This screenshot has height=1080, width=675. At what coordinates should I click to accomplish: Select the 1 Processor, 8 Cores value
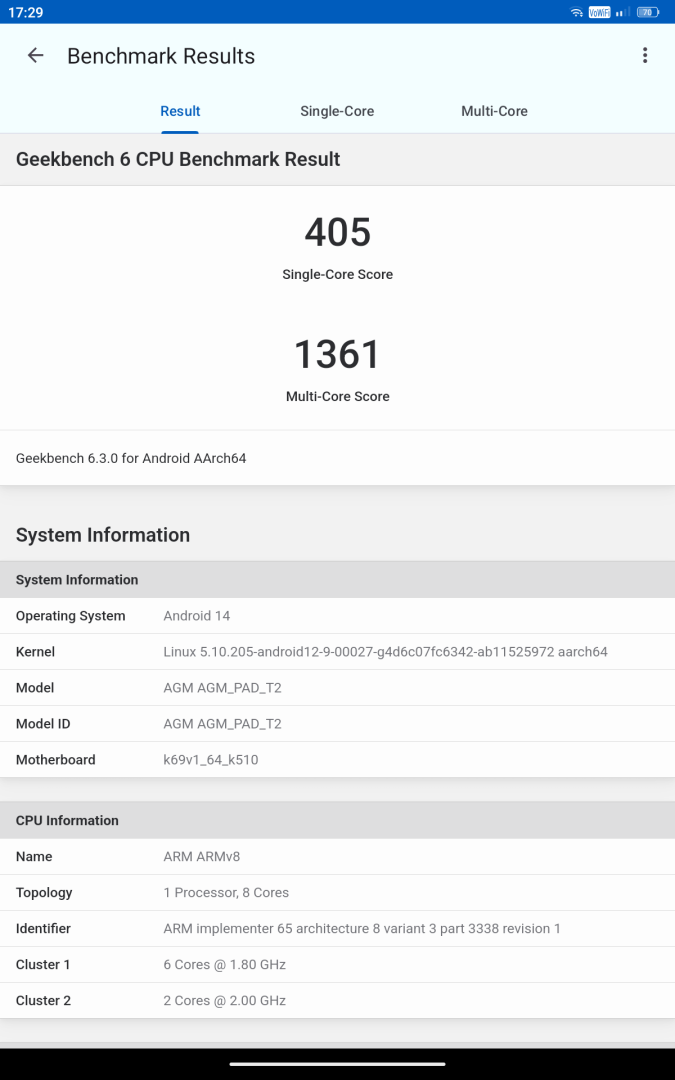coord(226,893)
